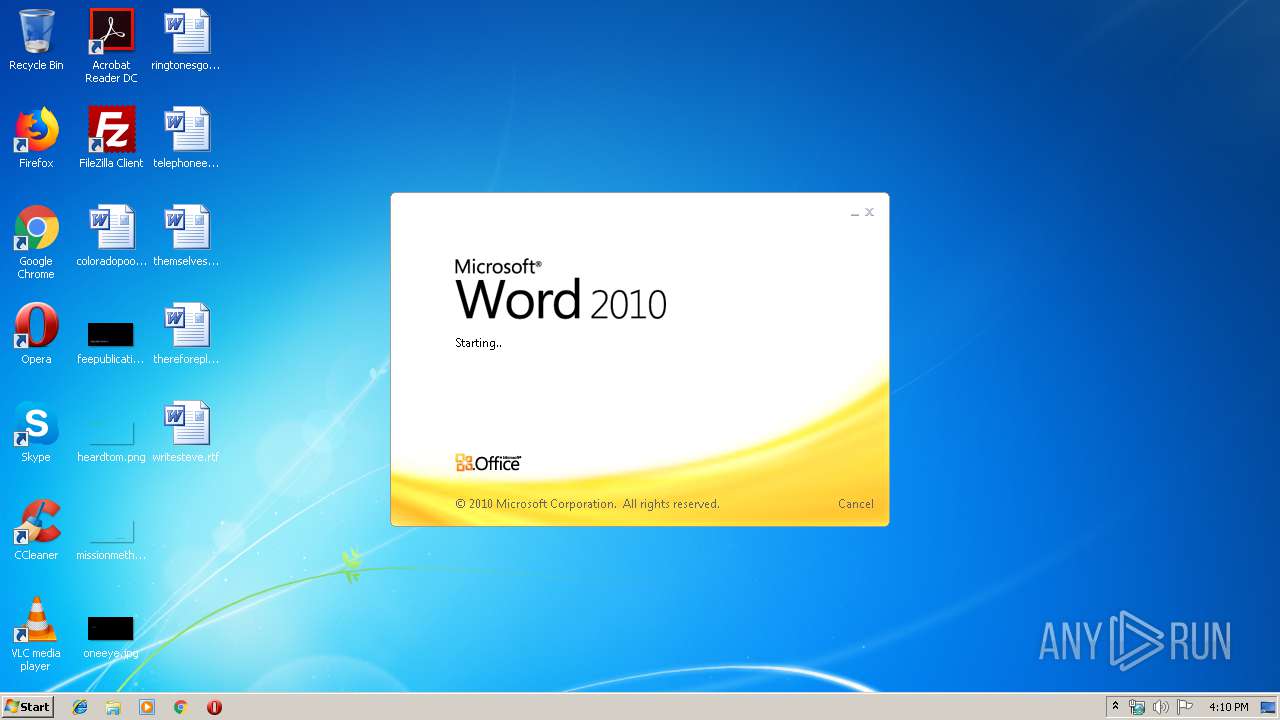The width and height of the screenshot is (1280, 720).
Task: Open the Windows Start menu
Action: 28,707
